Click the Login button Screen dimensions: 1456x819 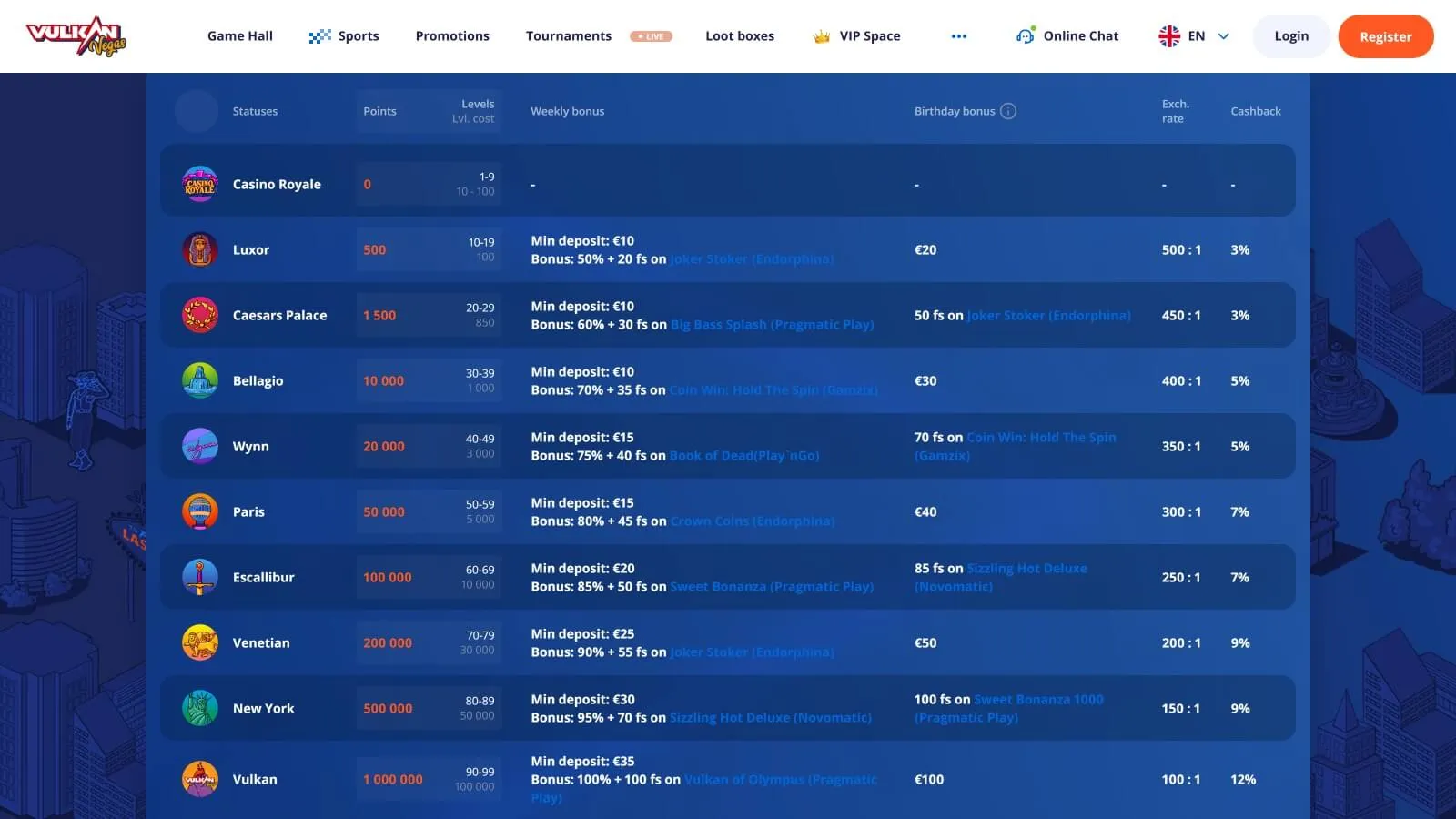(1291, 36)
